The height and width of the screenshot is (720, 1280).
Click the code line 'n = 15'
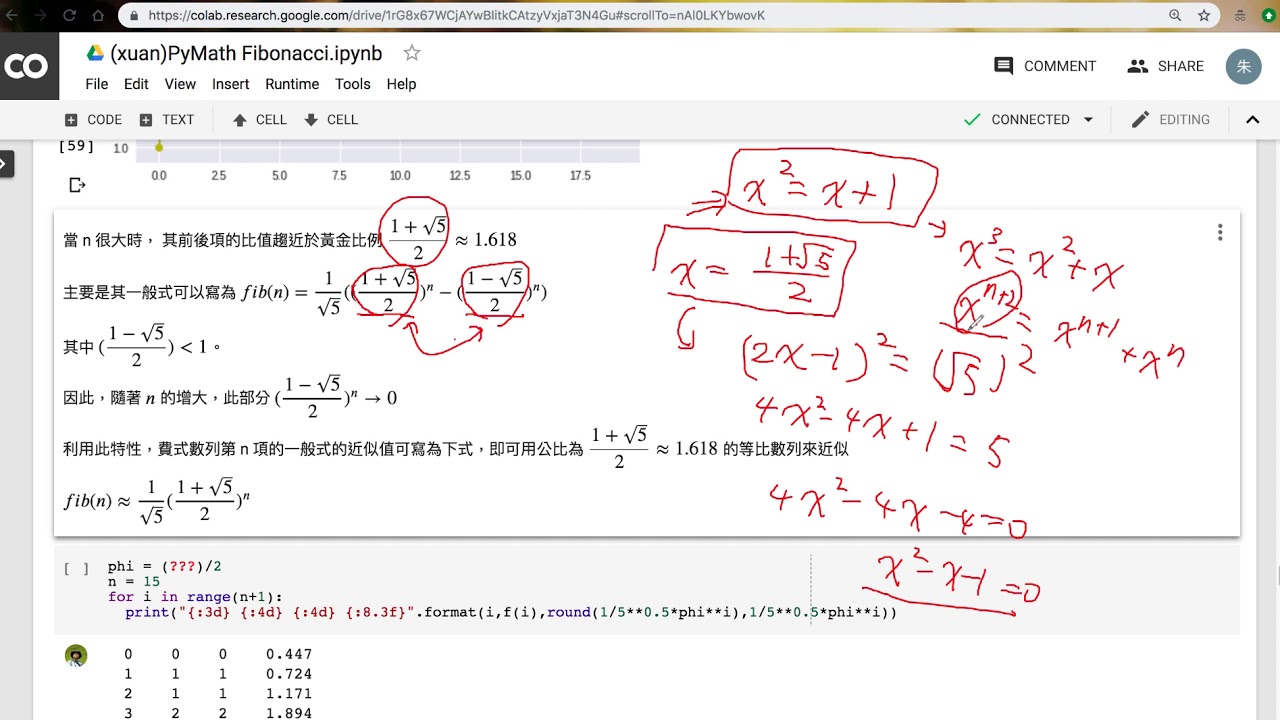(133, 581)
